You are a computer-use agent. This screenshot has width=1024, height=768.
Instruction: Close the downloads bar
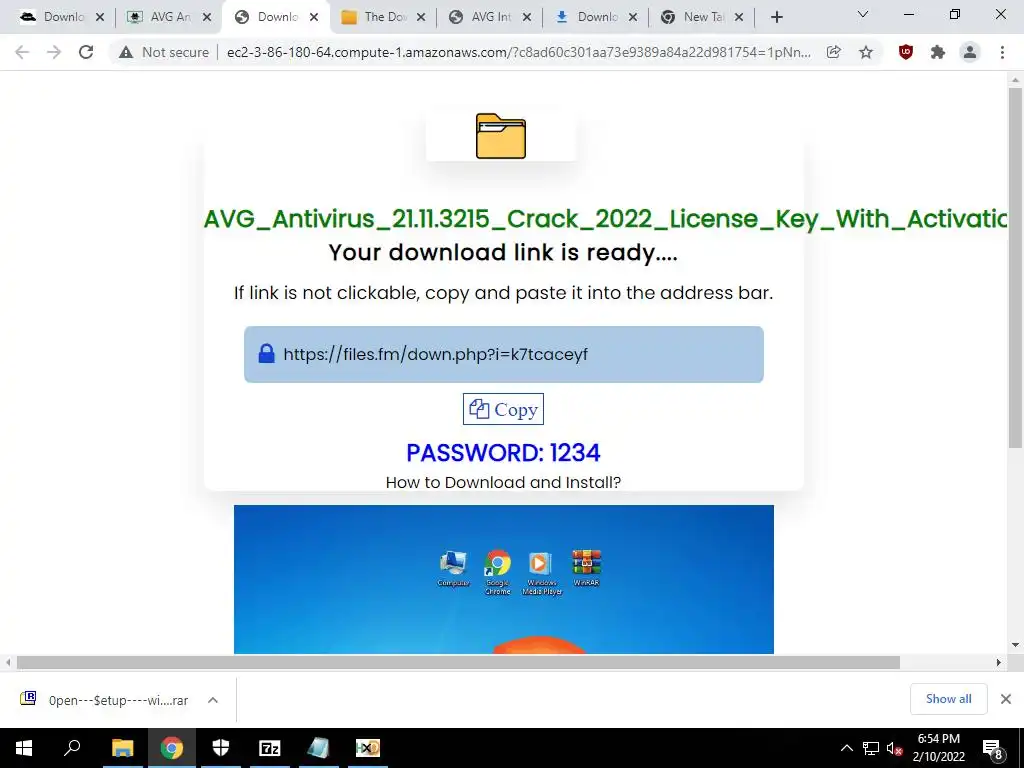(x=1006, y=699)
